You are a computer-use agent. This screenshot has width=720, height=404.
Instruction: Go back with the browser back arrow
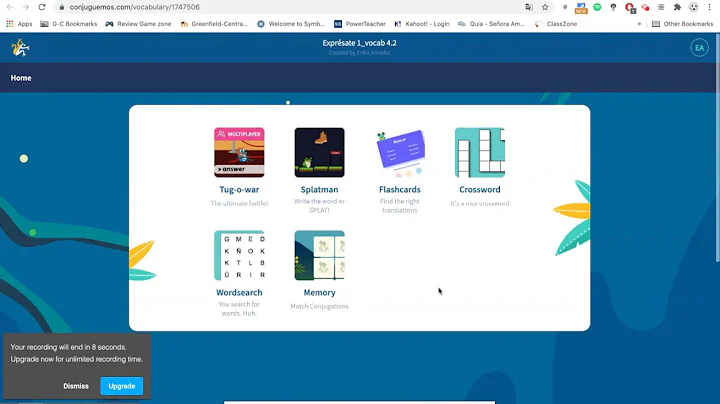pos(10,7)
